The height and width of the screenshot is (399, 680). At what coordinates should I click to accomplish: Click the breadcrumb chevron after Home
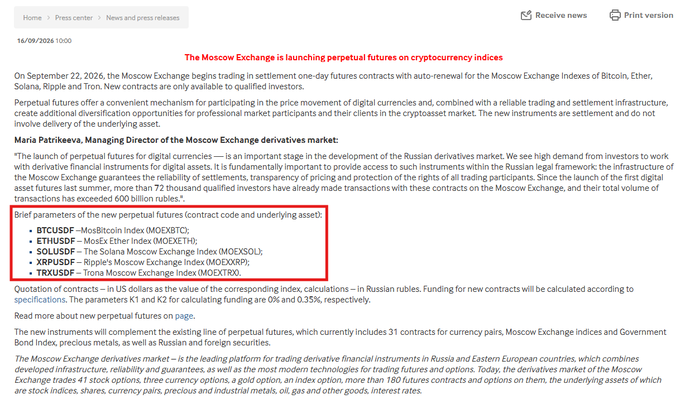48,18
